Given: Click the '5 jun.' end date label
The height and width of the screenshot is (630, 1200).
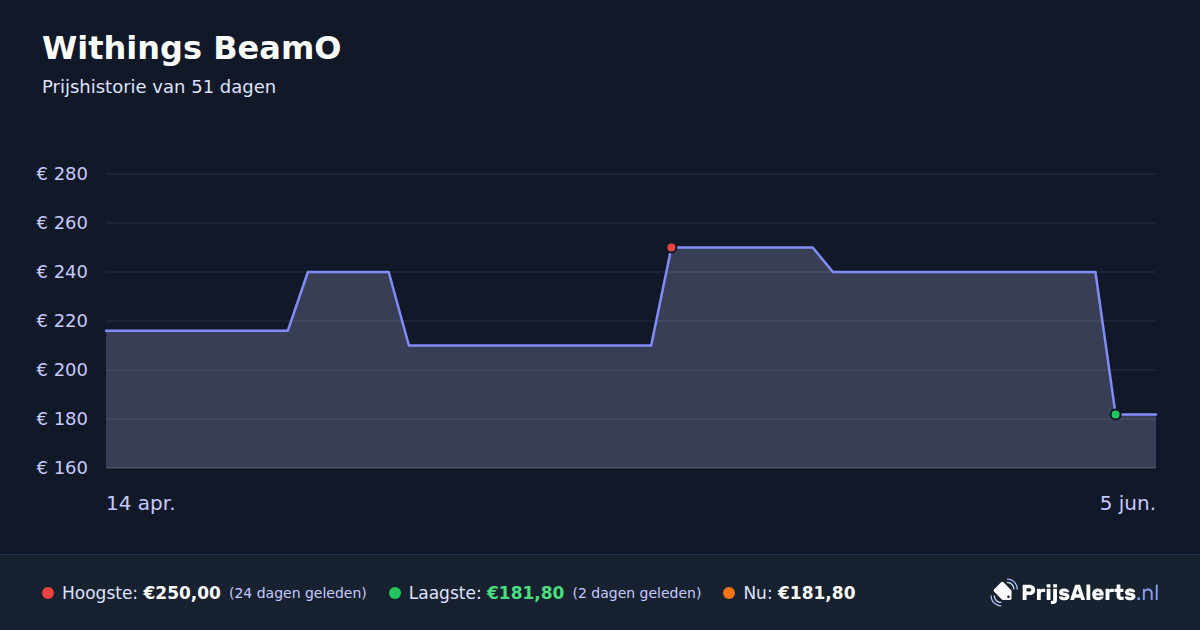Looking at the screenshot, I should 1128,504.
